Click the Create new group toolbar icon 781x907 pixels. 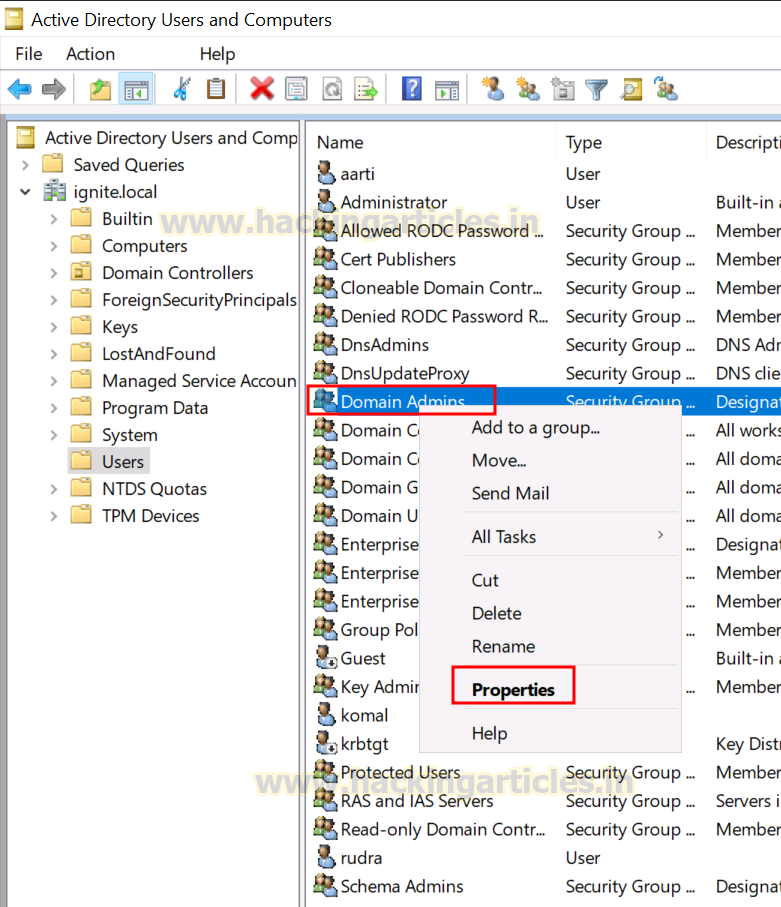tap(528, 90)
